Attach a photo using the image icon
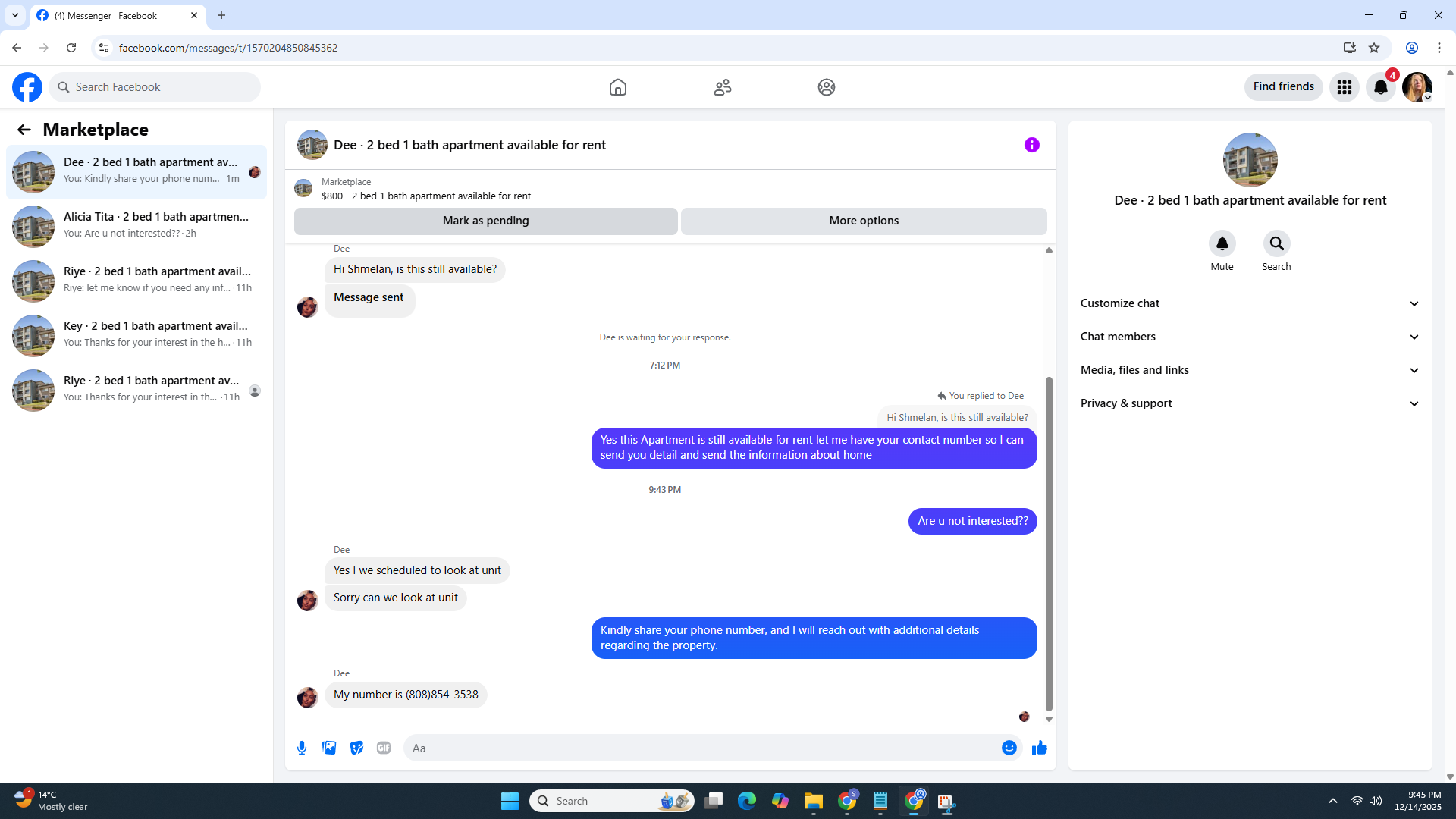The width and height of the screenshot is (1456, 819). pos(329,748)
